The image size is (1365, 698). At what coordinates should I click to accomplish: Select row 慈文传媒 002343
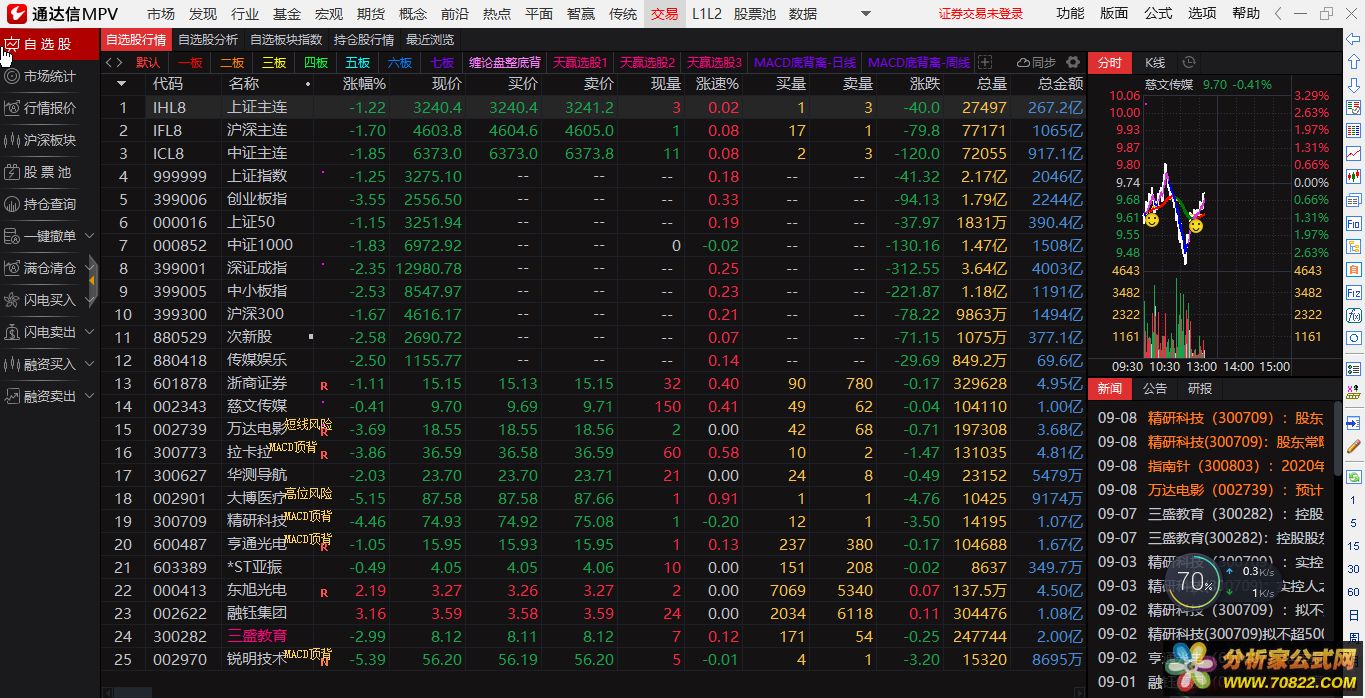point(593,406)
